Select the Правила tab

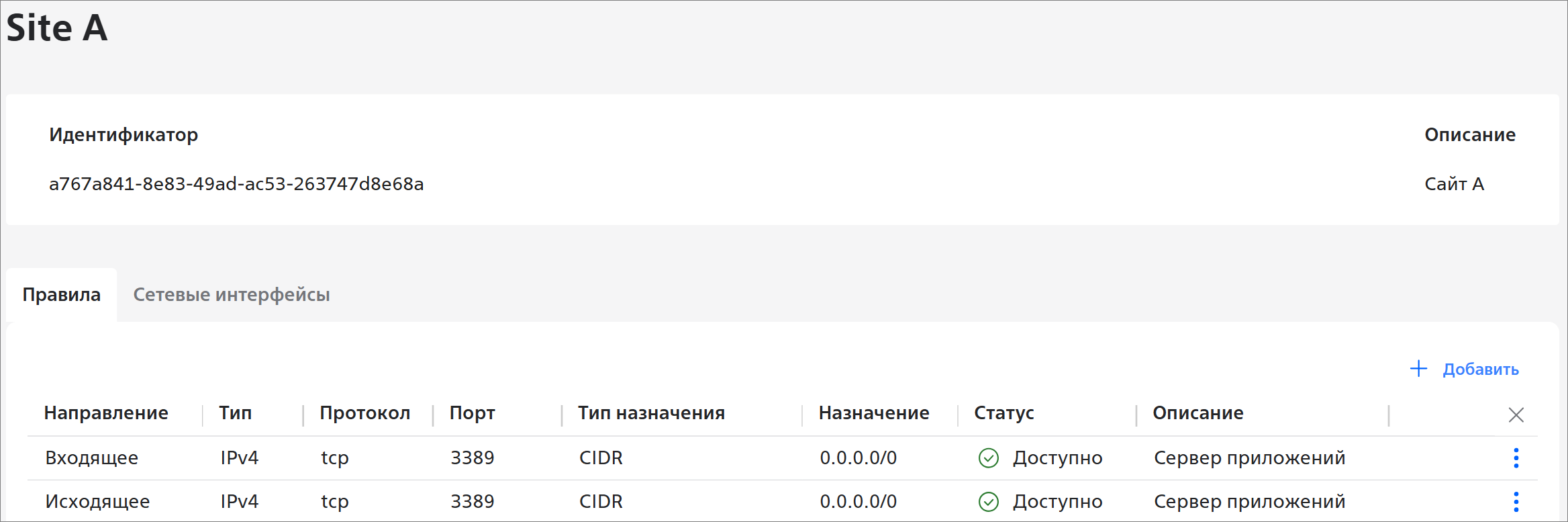(x=62, y=295)
